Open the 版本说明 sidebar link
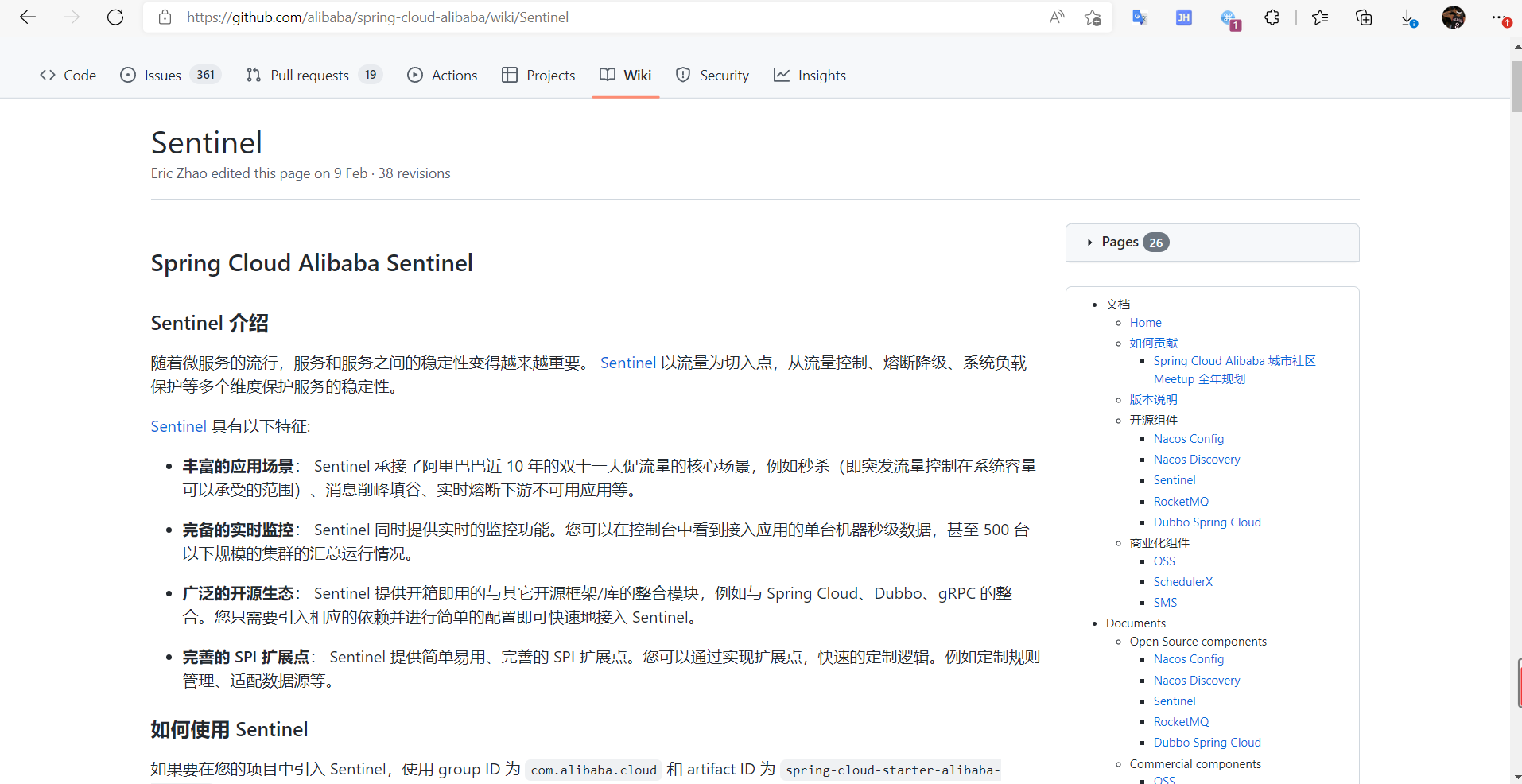1522x784 pixels. point(1154,400)
